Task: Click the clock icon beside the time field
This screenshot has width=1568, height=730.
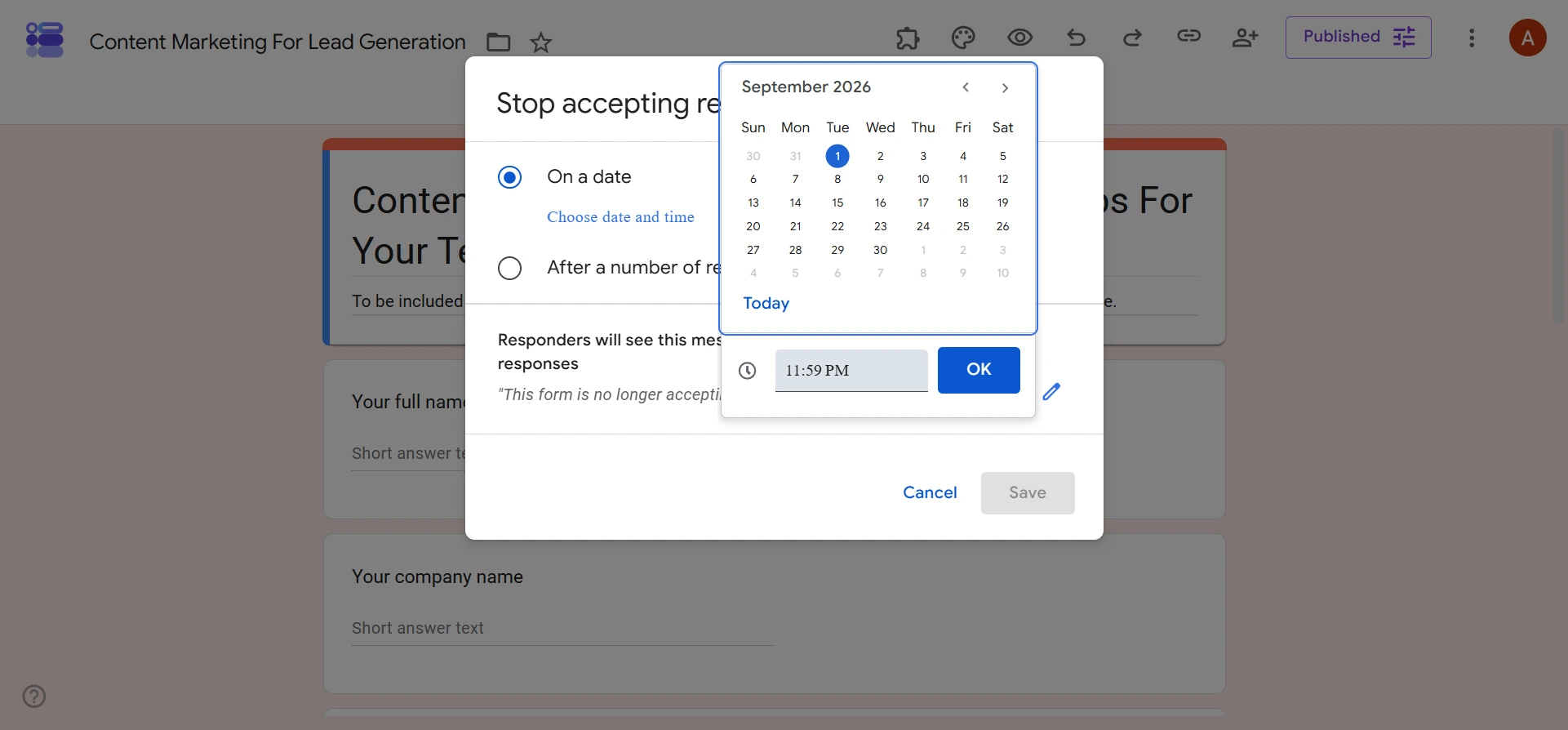Action: tap(747, 371)
